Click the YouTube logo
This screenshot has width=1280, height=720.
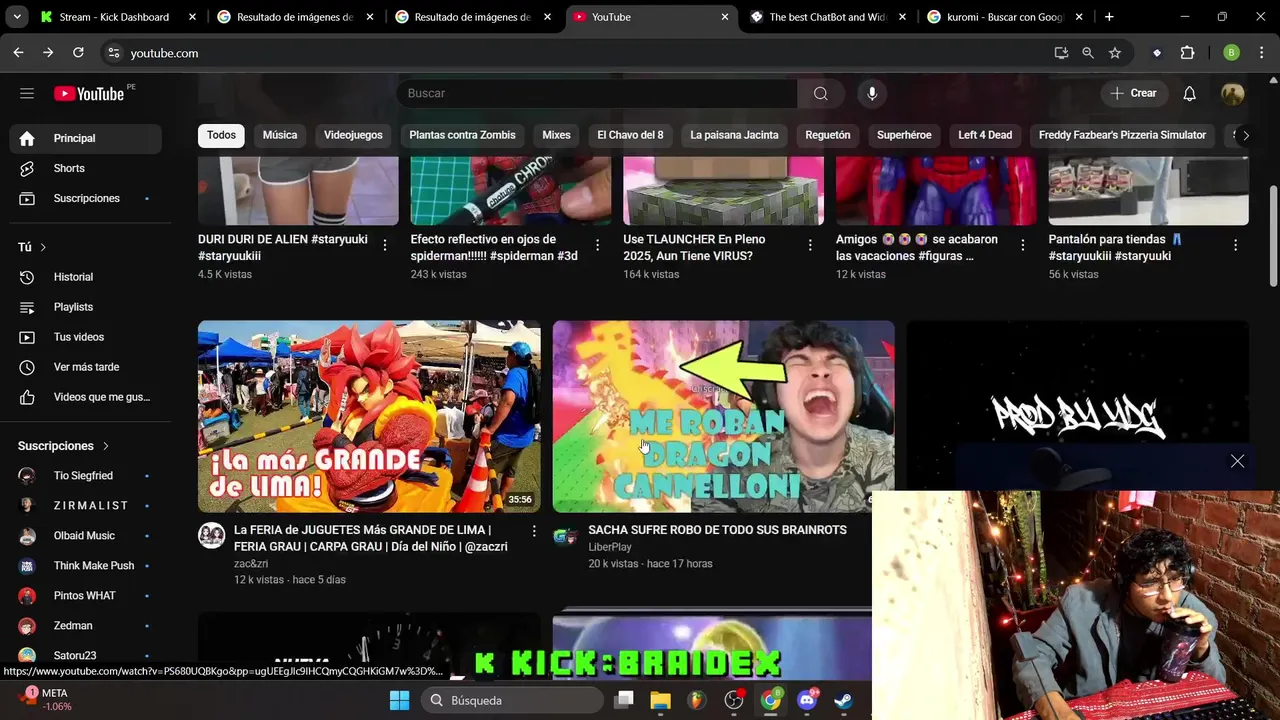pos(89,93)
